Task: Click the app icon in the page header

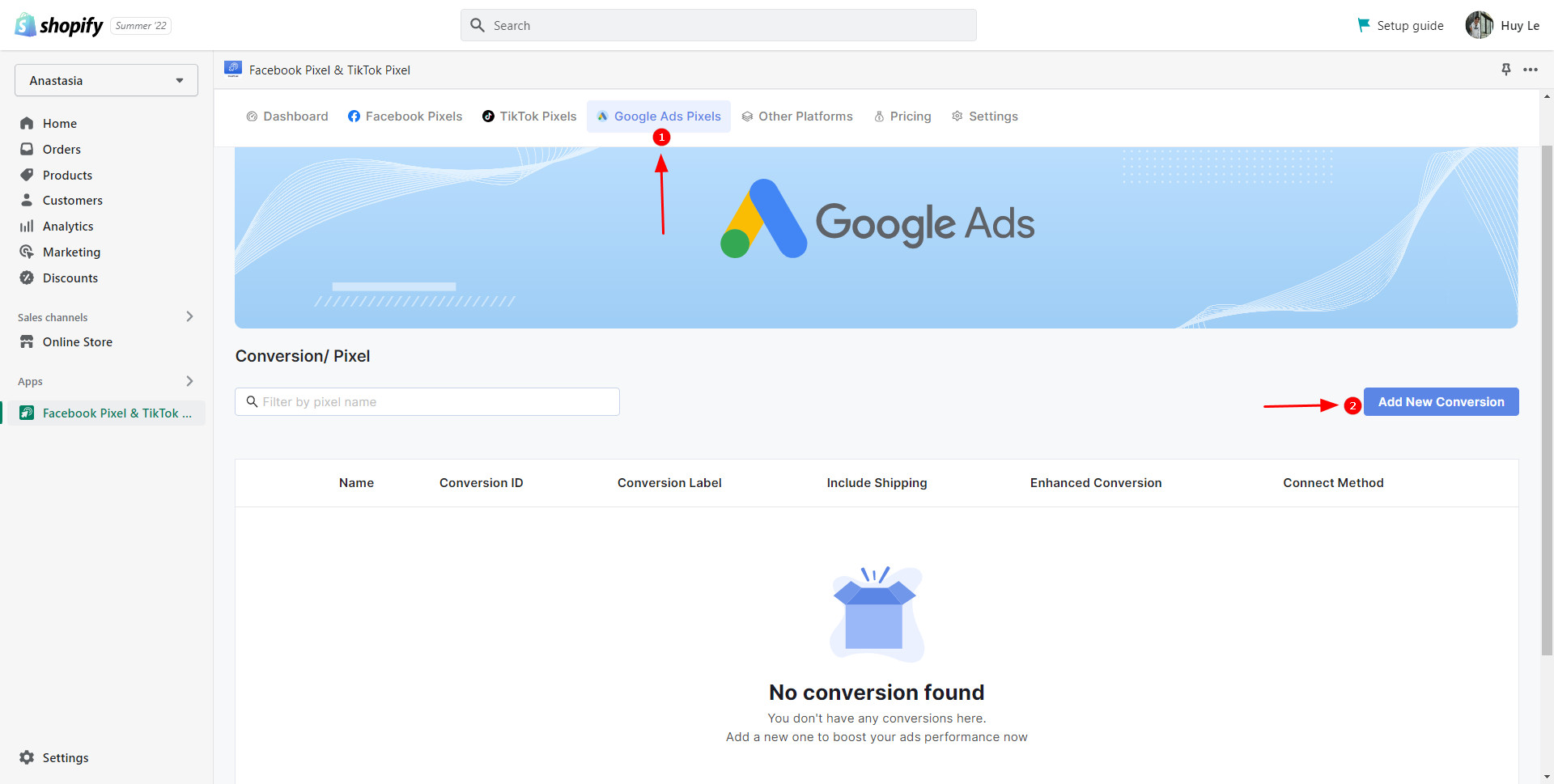Action: coord(233,70)
